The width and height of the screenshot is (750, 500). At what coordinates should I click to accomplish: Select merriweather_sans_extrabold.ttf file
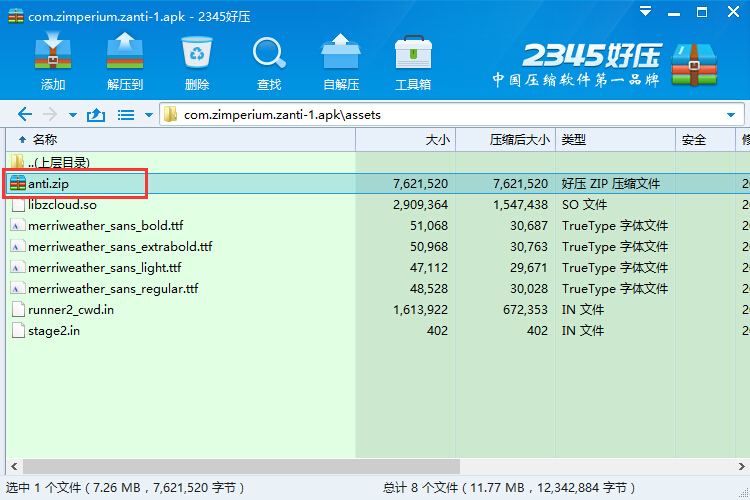pyautogui.click(x=378, y=247)
